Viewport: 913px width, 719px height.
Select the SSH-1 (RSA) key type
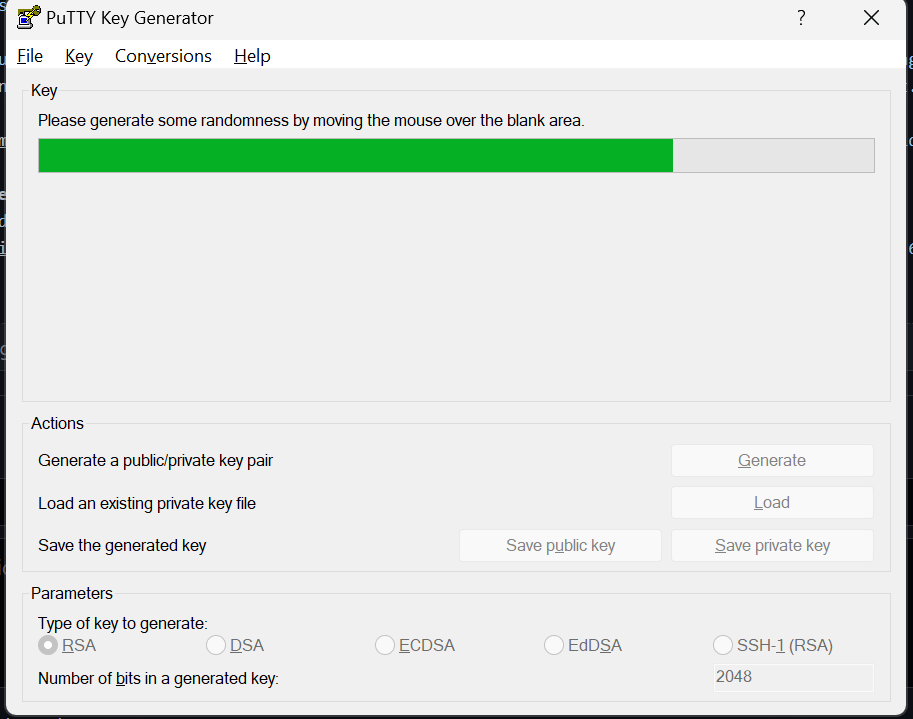point(773,645)
